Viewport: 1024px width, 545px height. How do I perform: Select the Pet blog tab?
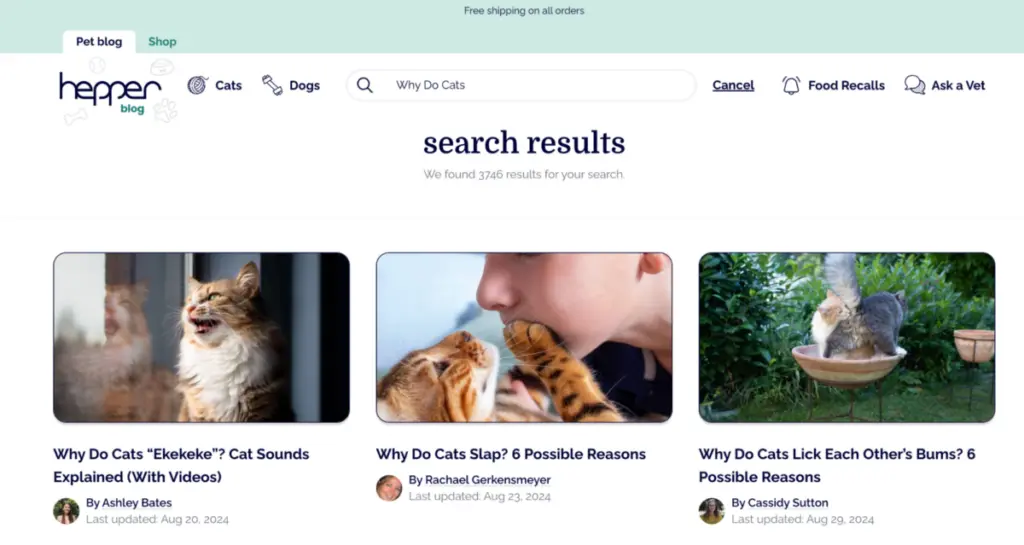[99, 41]
